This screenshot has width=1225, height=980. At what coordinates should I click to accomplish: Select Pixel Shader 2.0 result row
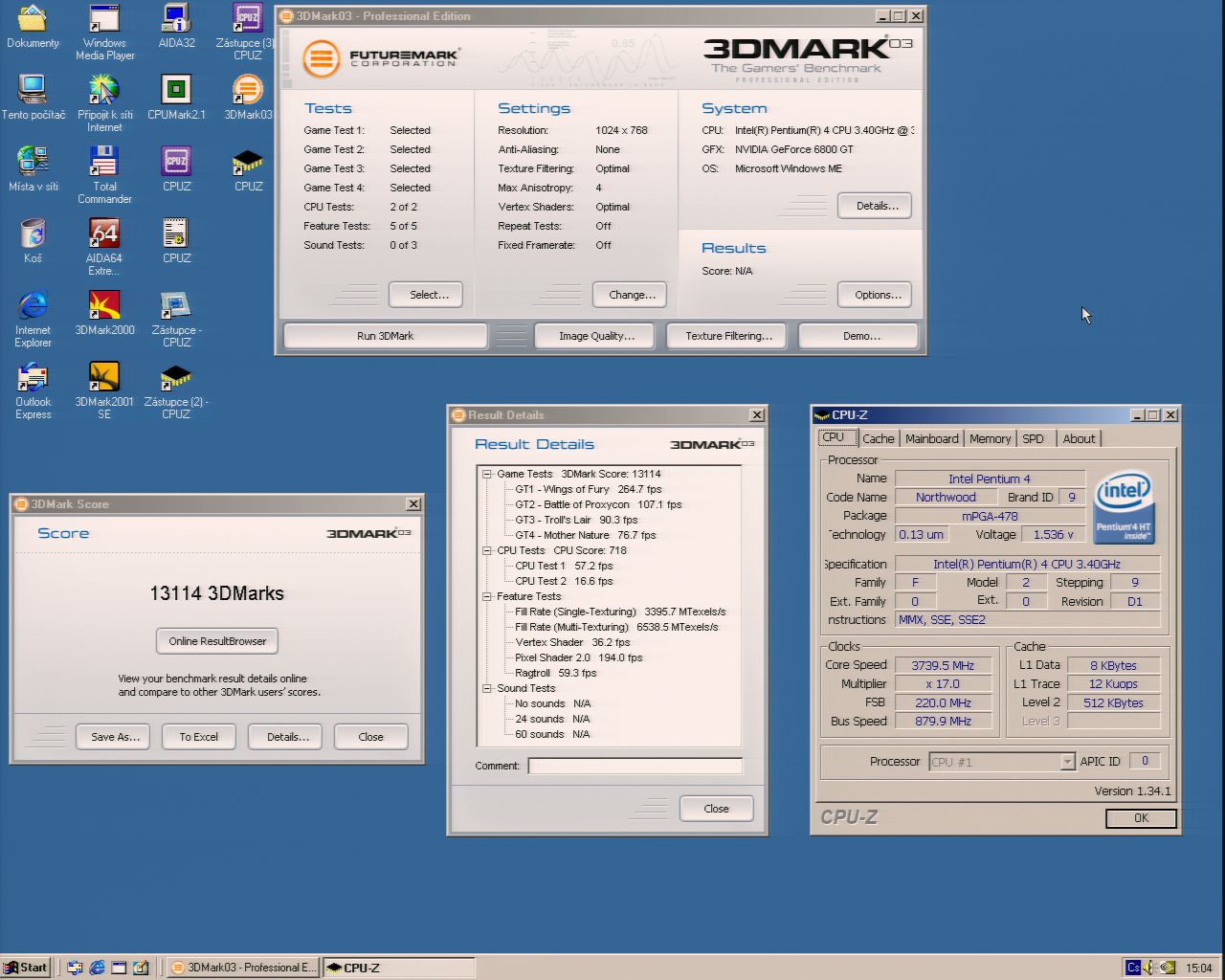(578, 657)
